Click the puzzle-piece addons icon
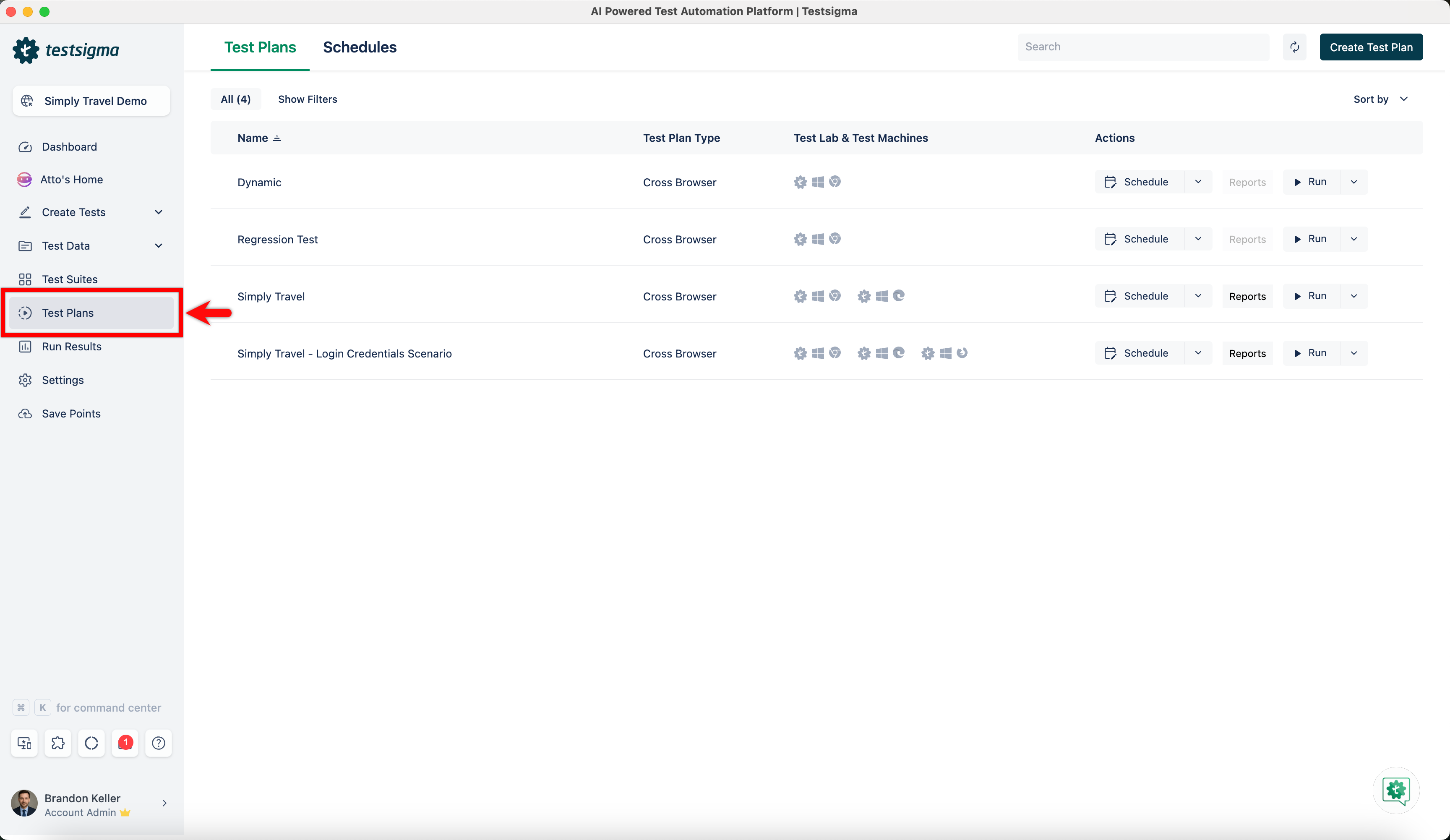 [58, 743]
